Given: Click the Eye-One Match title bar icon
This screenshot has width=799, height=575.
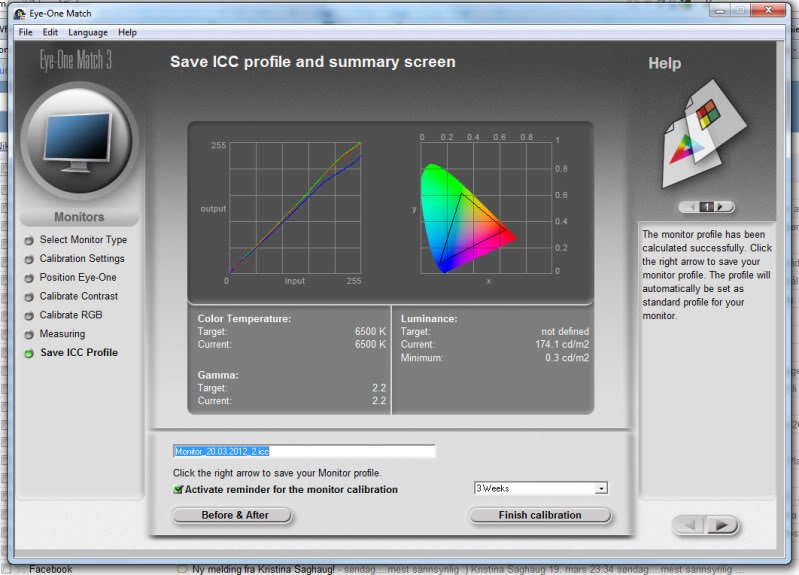Looking at the screenshot, I should [x=20, y=13].
